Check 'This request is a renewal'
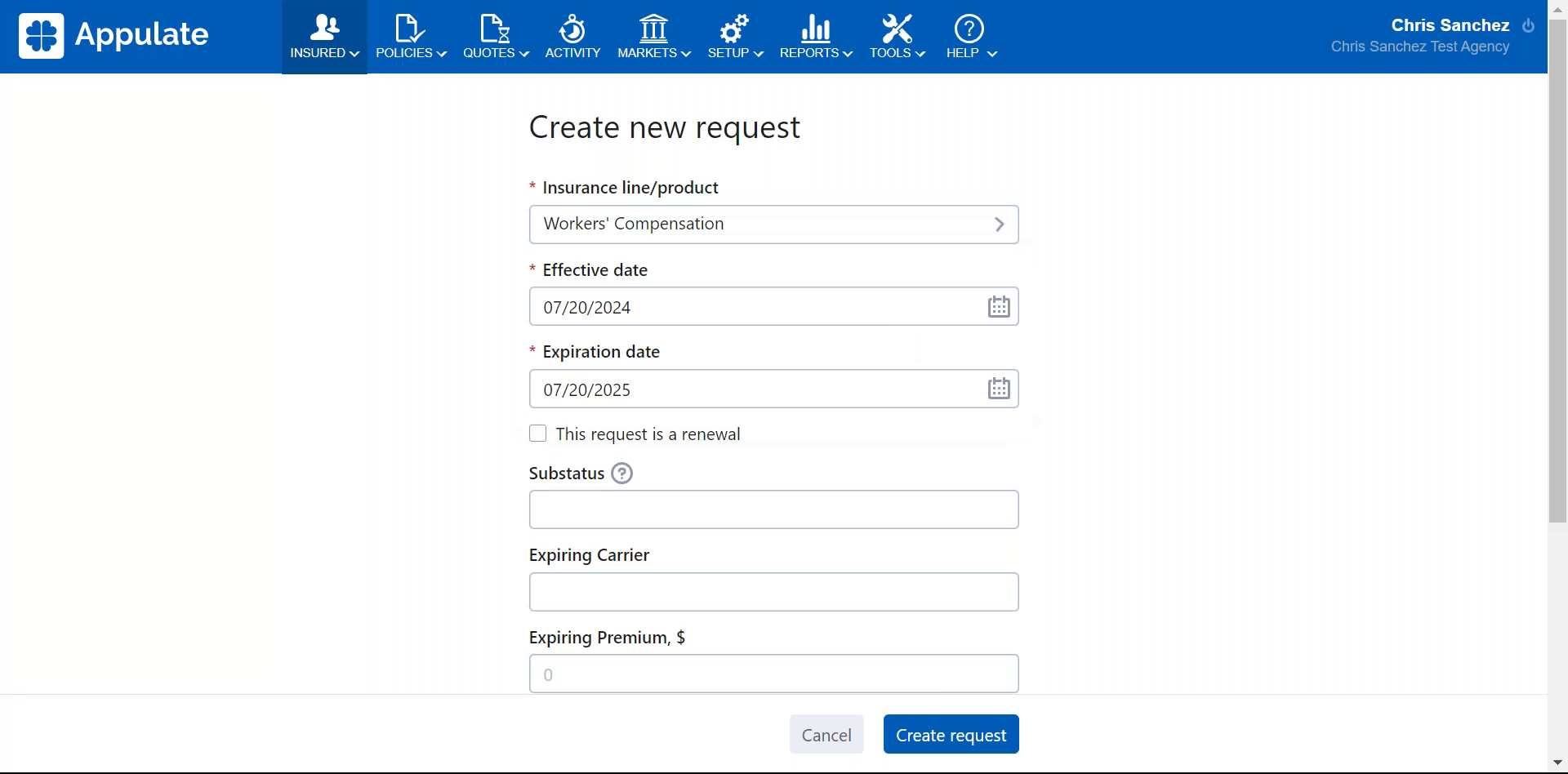Image resolution: width=1568 pixels, height=774 pixels. click(537, 434)
